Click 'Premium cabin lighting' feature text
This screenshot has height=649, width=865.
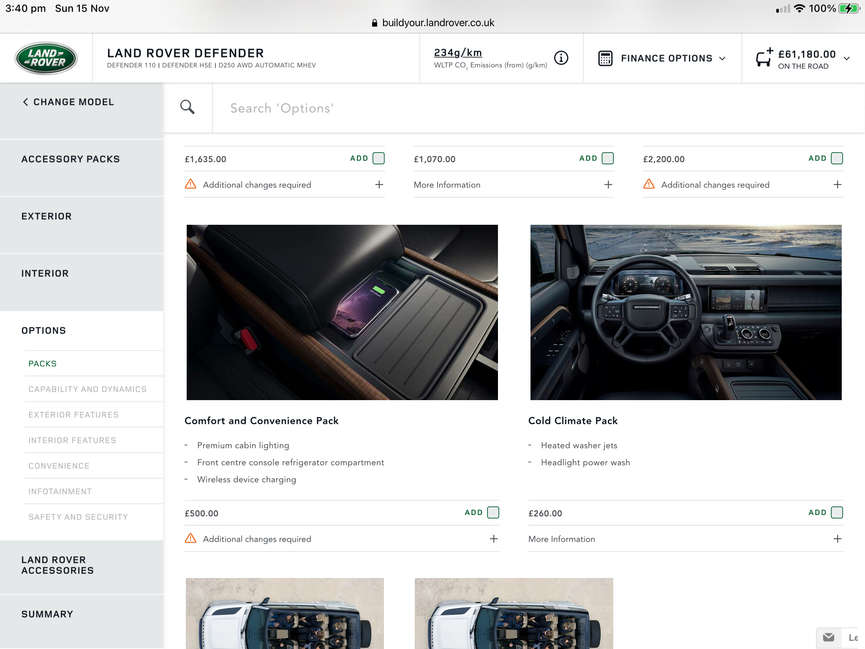243,445
